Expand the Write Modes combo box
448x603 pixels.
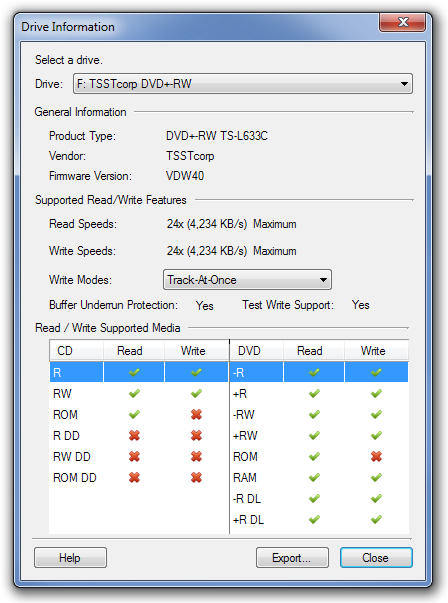click(247, 280)
